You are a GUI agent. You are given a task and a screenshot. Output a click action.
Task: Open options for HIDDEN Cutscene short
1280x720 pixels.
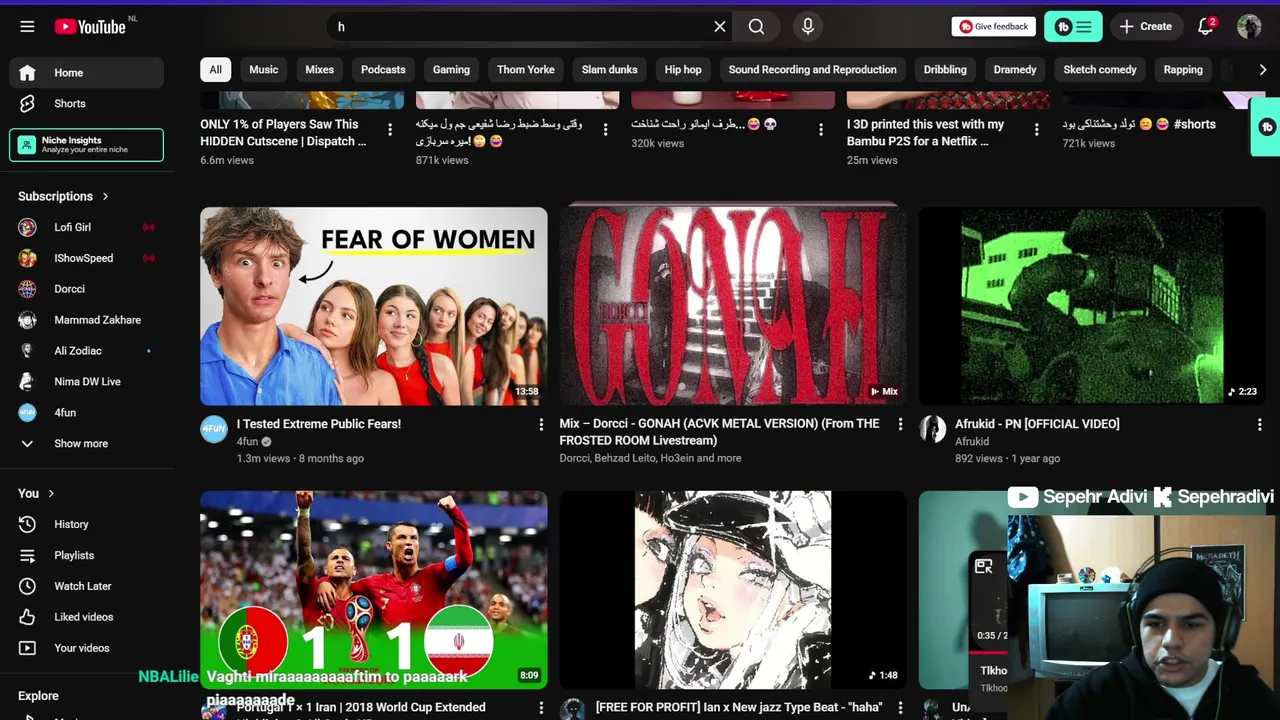[x=390, y=129]
